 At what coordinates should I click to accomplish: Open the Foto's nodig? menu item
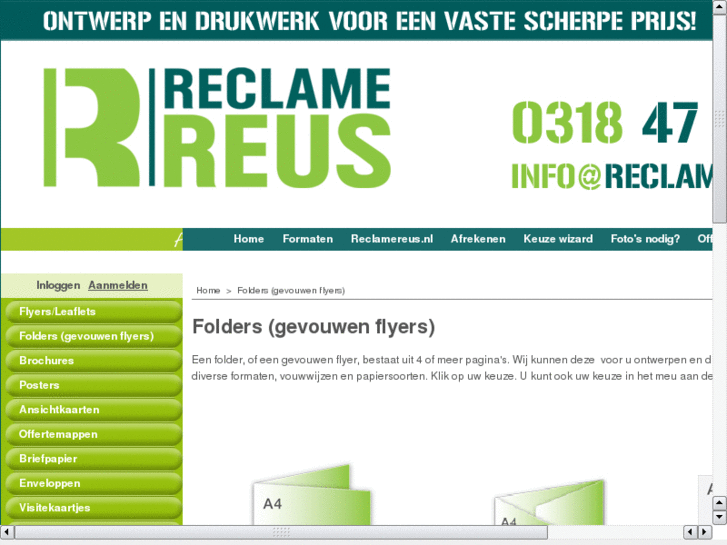point(645,239)
